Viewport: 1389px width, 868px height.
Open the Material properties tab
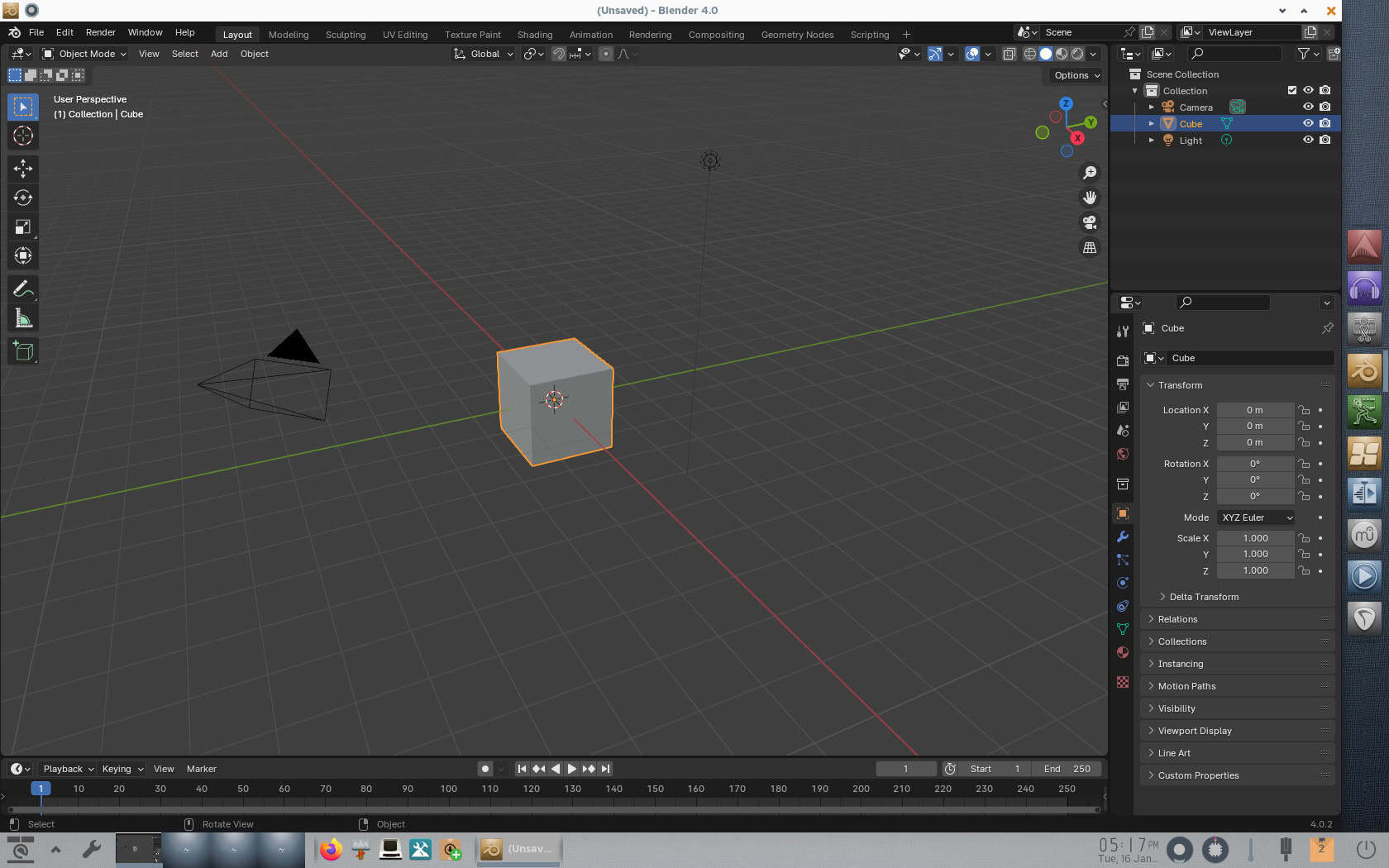1123,652
